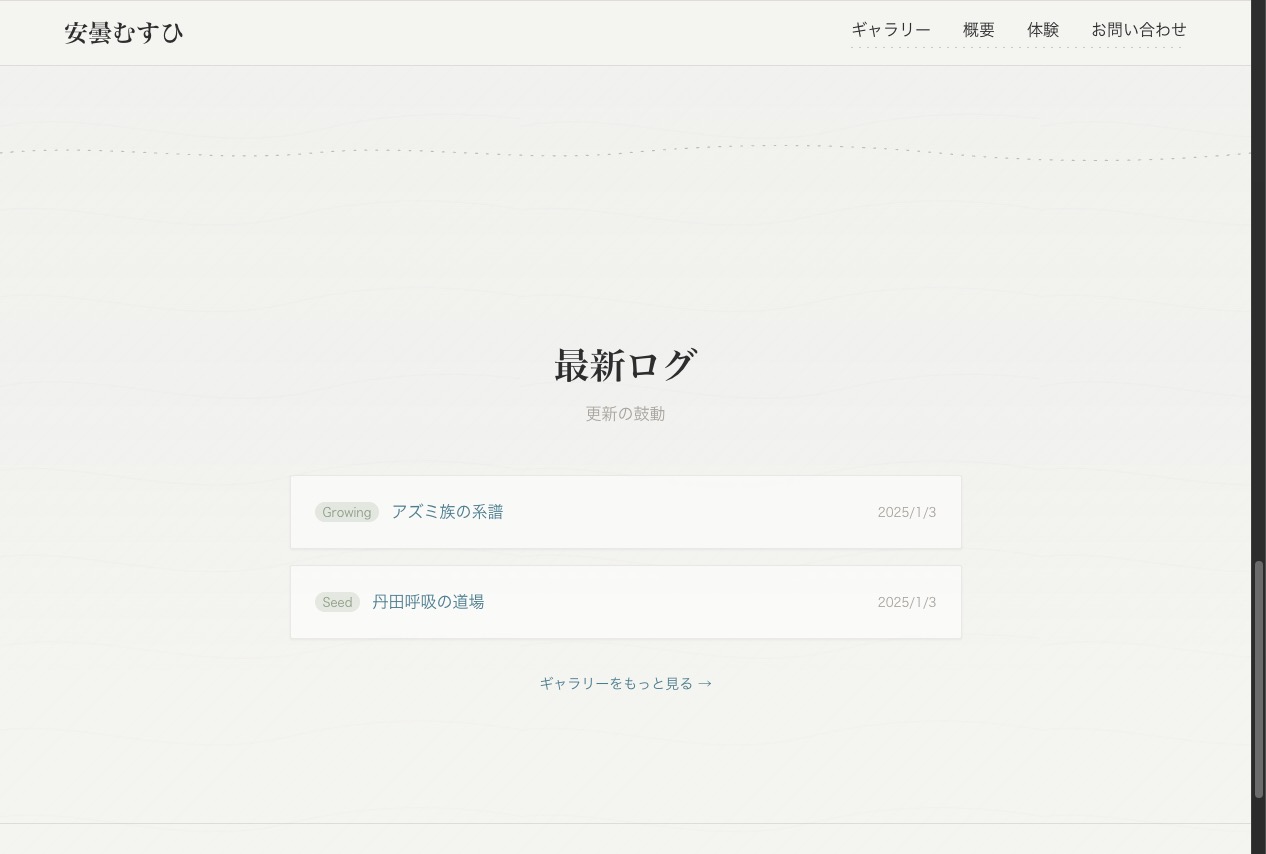Open the 概要 navigation item
Viewport: 1266px width, 854px height.
pyautogui.click(x=978, y=30)
